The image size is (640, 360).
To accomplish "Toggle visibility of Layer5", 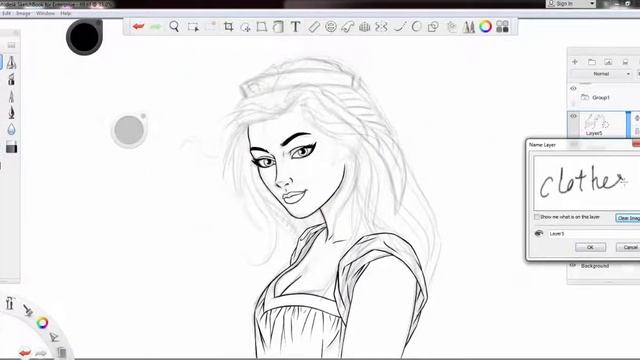I will 573,116.
